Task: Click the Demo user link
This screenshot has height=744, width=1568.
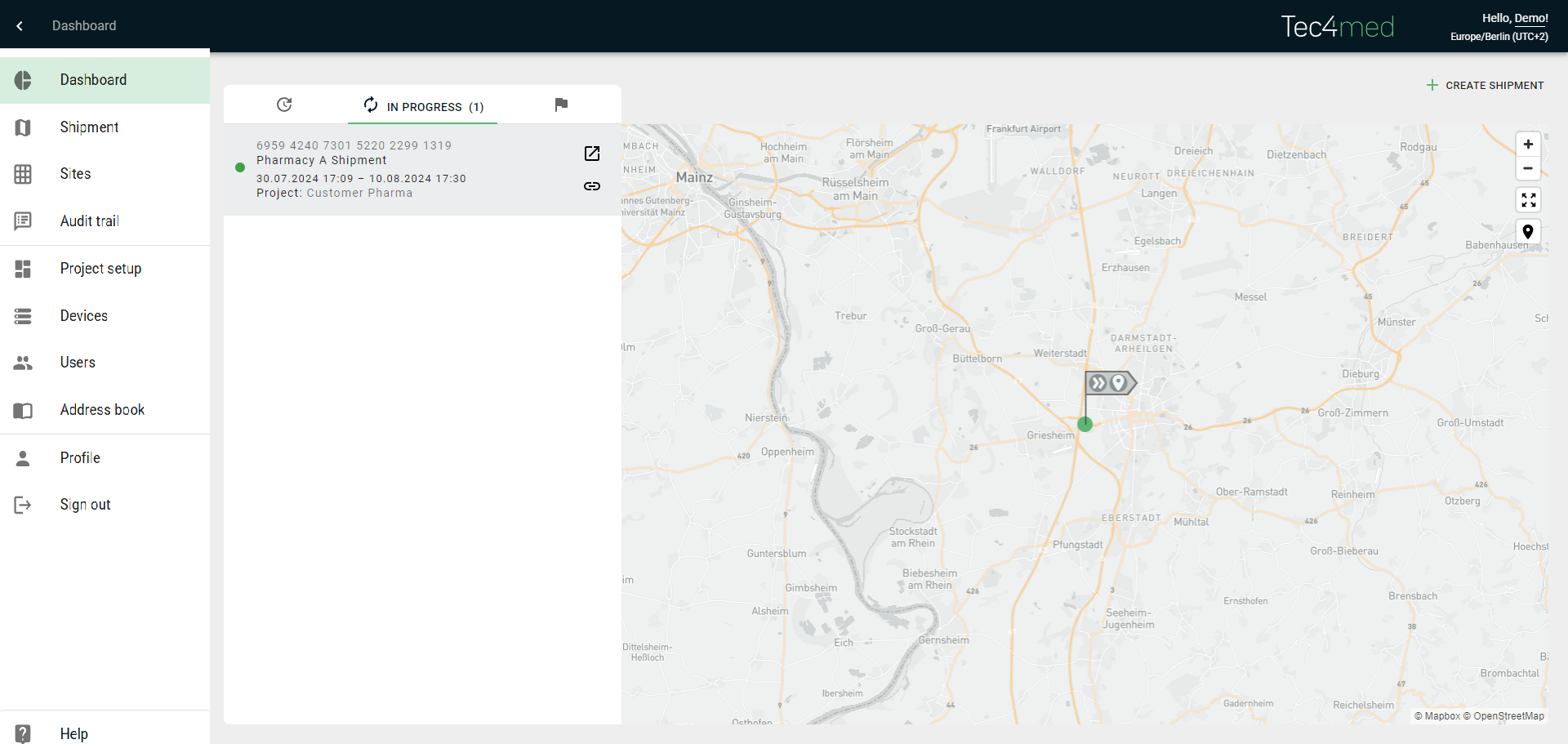Action: (1530, 18)
